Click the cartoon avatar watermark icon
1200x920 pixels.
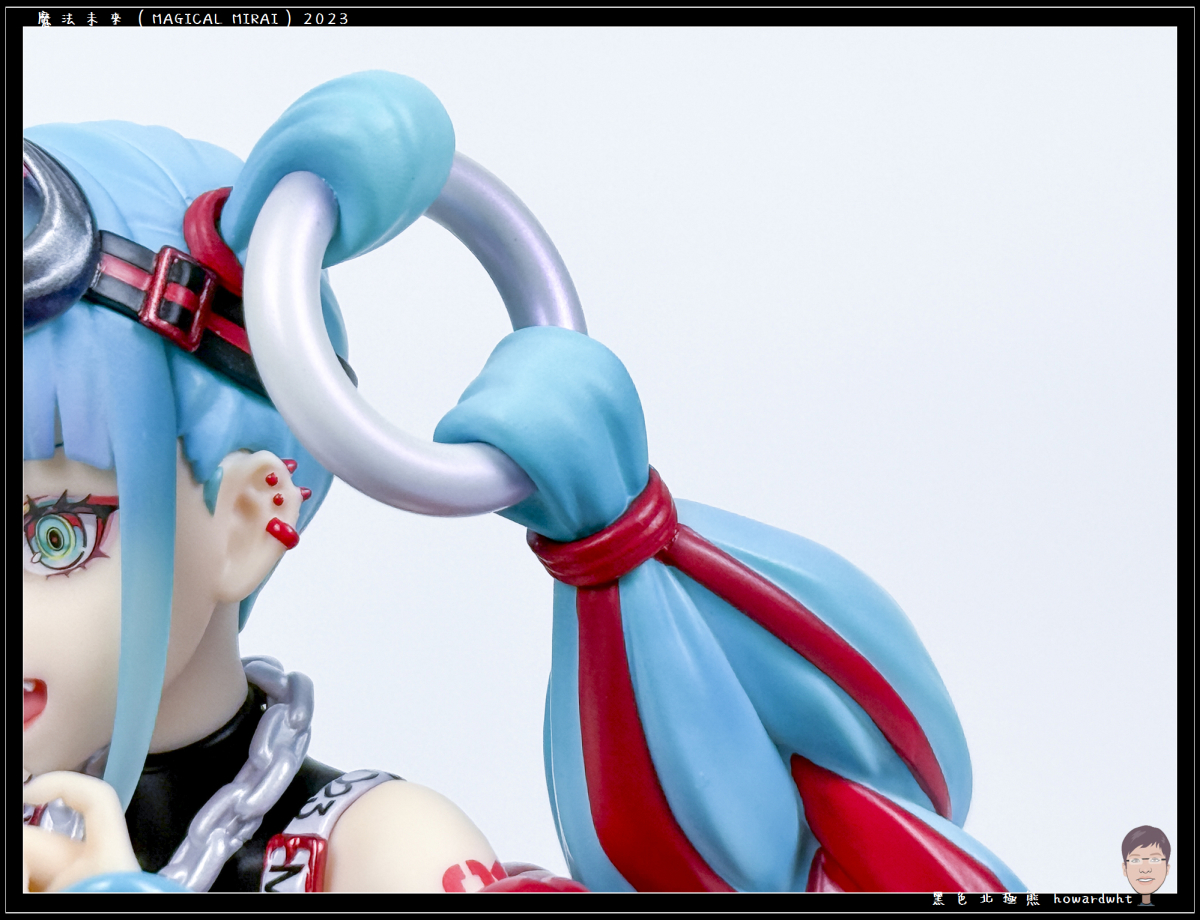point(1145,862)
